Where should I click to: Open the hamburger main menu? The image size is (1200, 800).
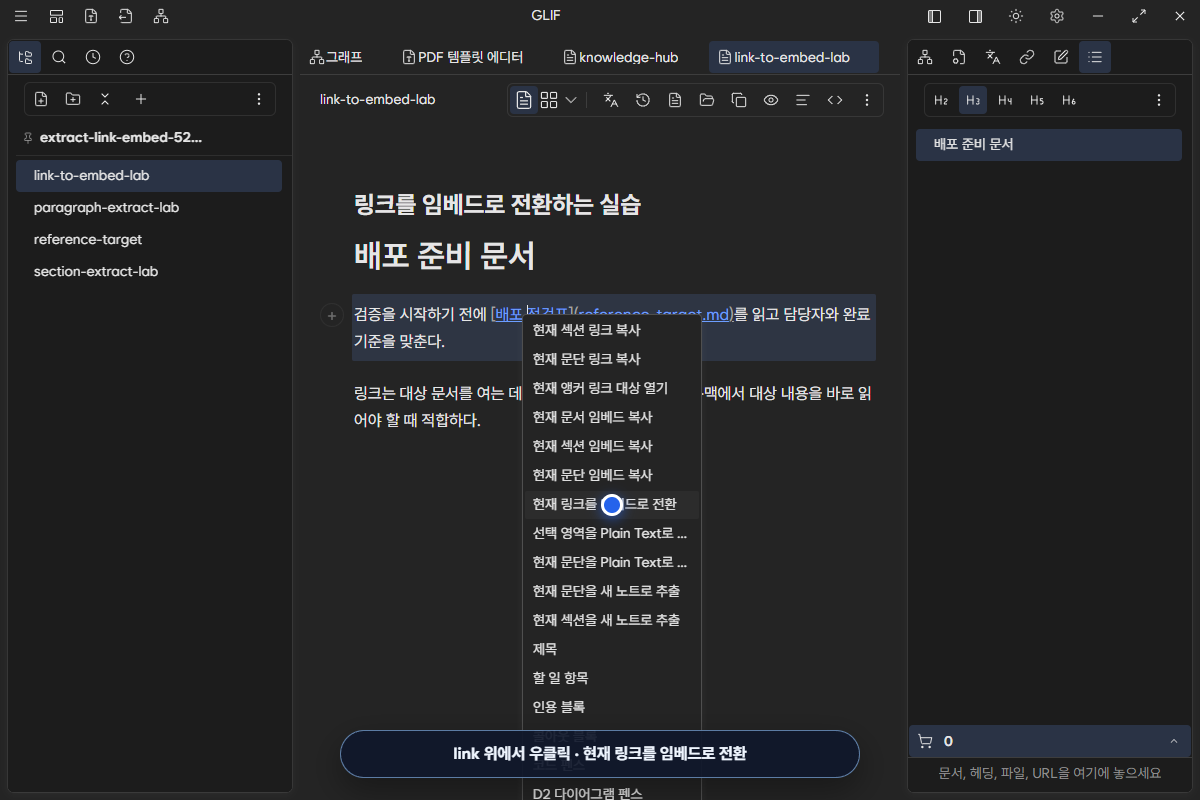pyautogui.click(x=21, y=16)
